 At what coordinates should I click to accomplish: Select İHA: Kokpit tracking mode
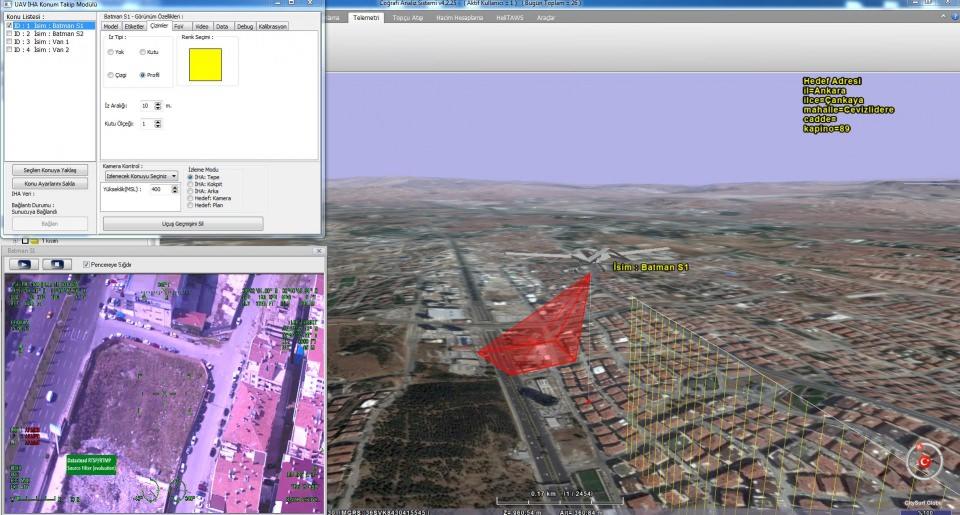click(x=190, y=184)
